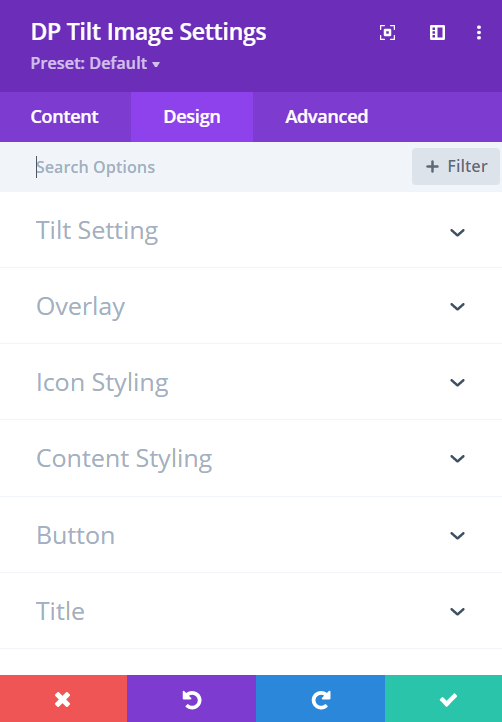
Task: Click the plus icon on Filter
Action: [x=432, y=167]
